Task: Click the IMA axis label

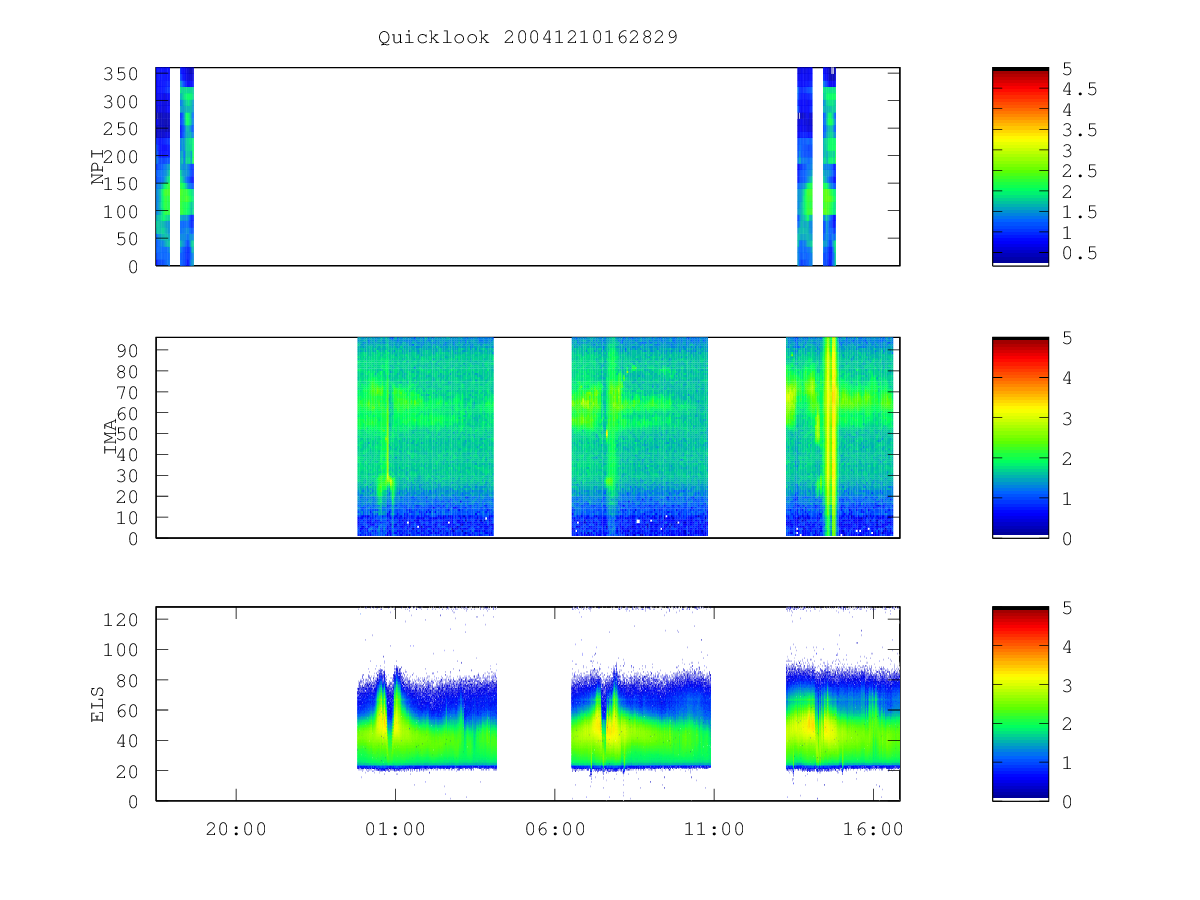Action: (x=111, y=437)
